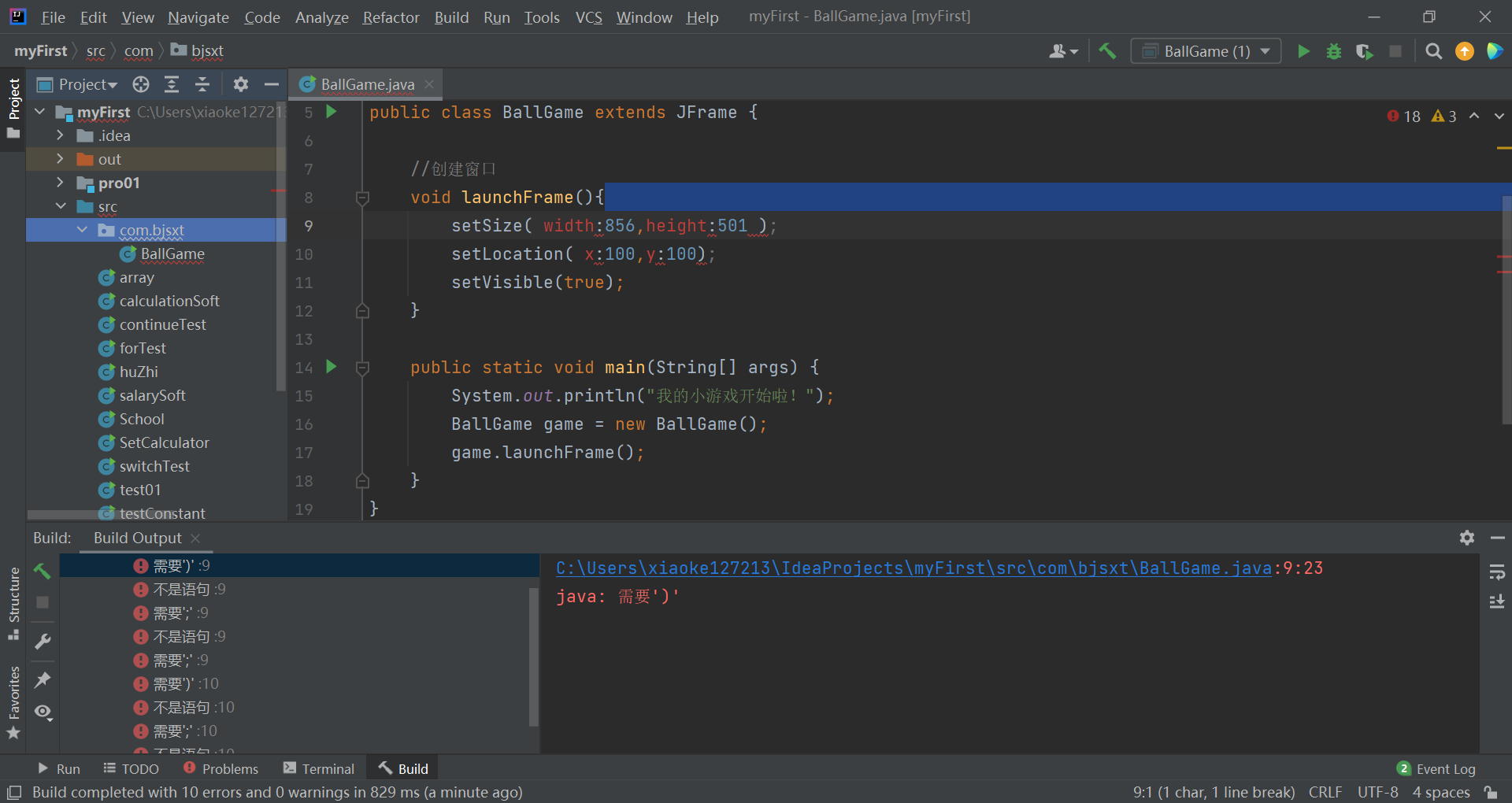Close the BallGame.java editor tab

[x=429, y=84]
